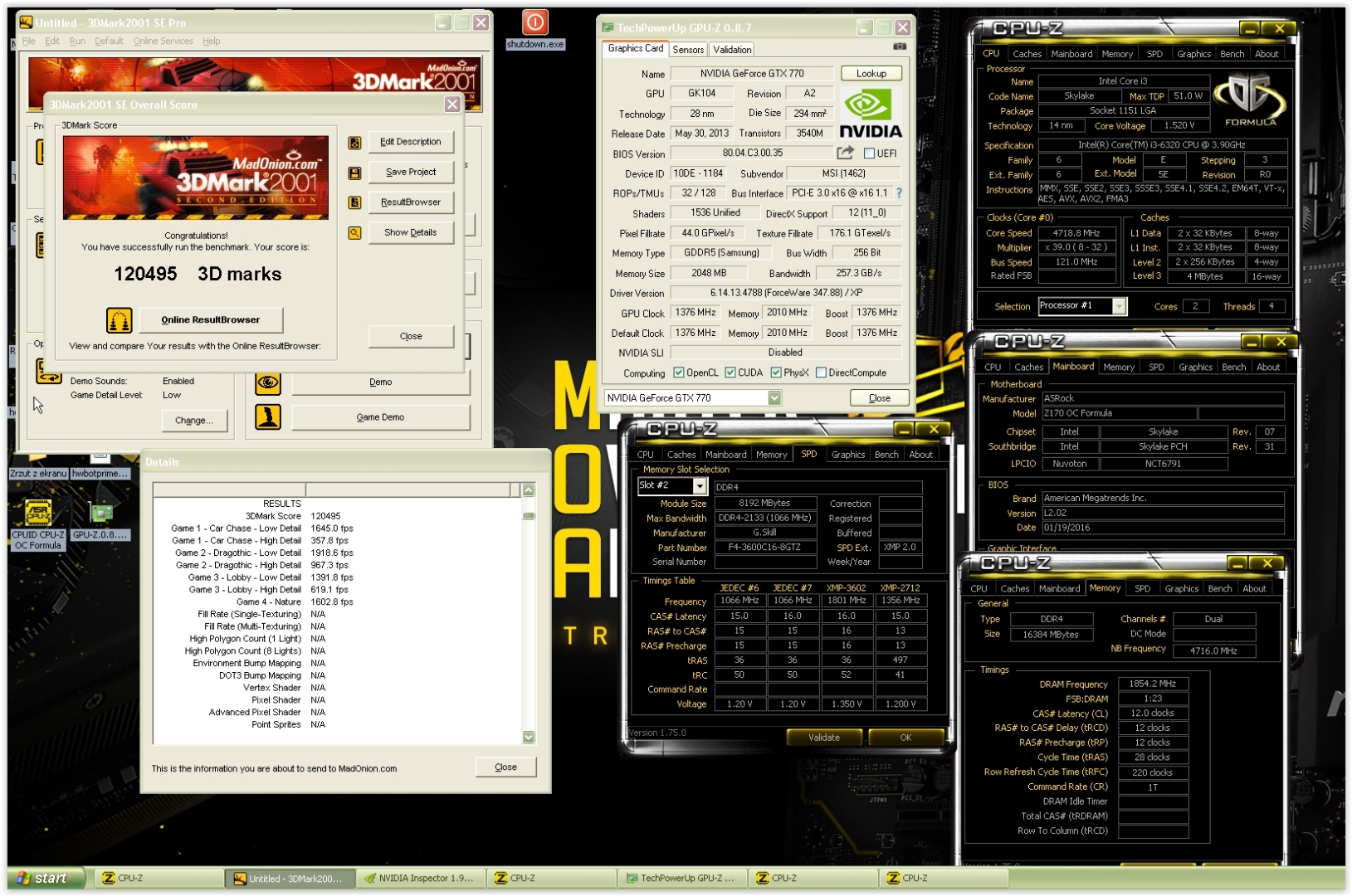Open the Processor #1 selection dropdown
Screen dimensions: 1352x896
[x=1120, y=306]
